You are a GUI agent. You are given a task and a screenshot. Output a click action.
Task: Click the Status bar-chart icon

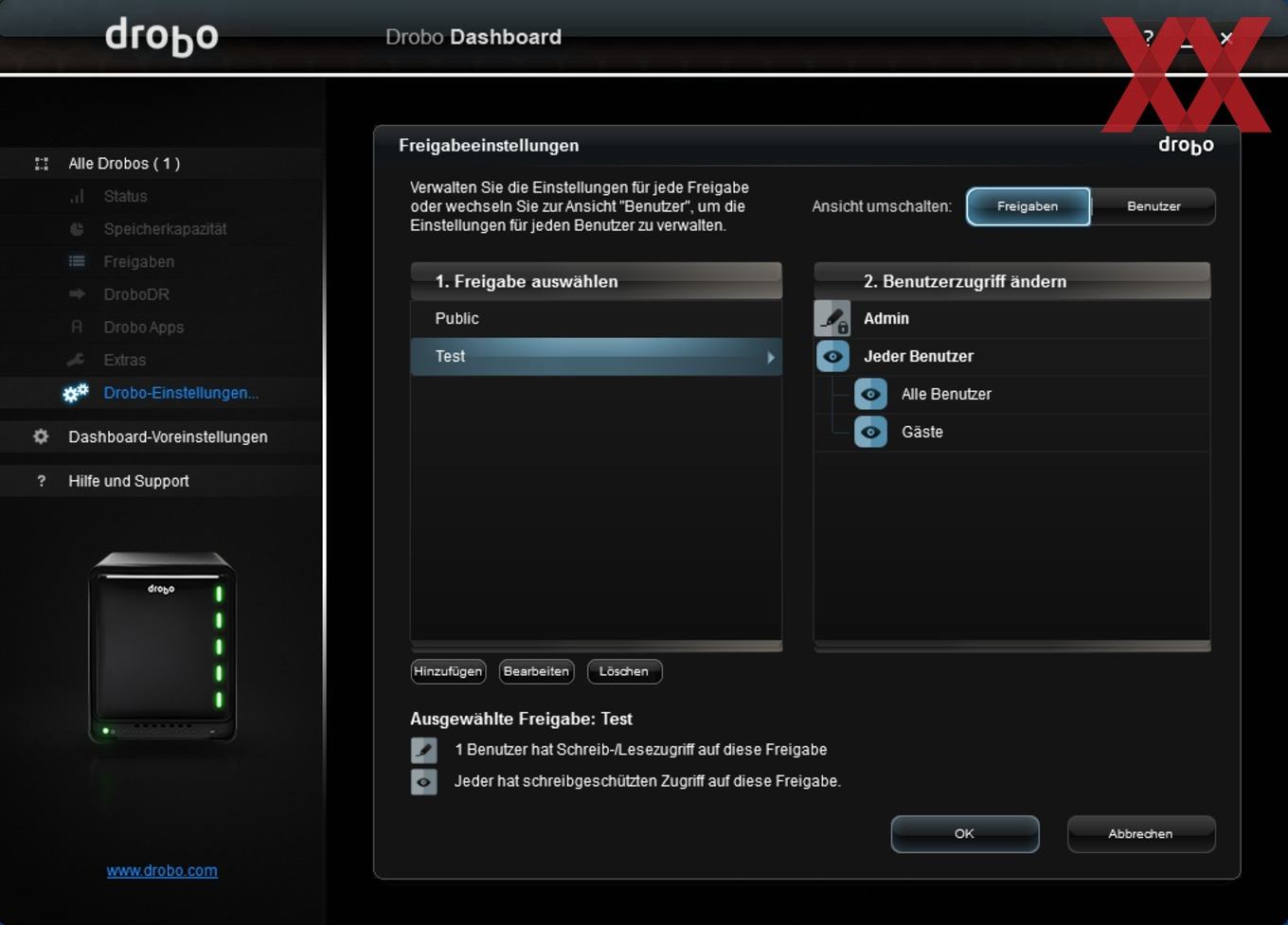(77, 196)
